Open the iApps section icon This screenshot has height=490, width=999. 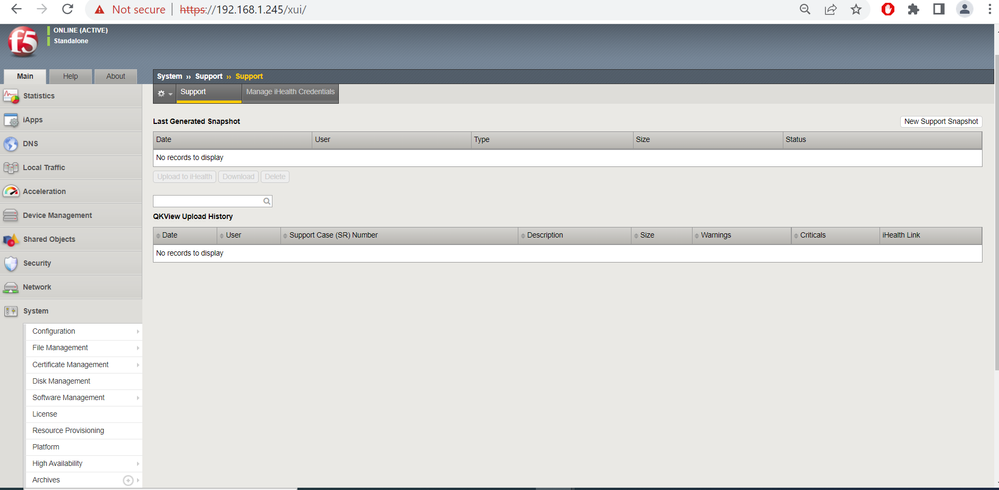point(11,120)
